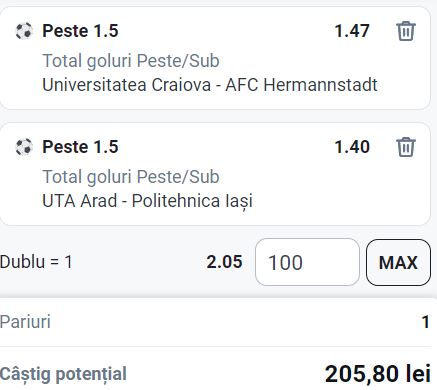437x390 pixels.
Task: Click the 1.47 odds value
Action: click(352, 31)
